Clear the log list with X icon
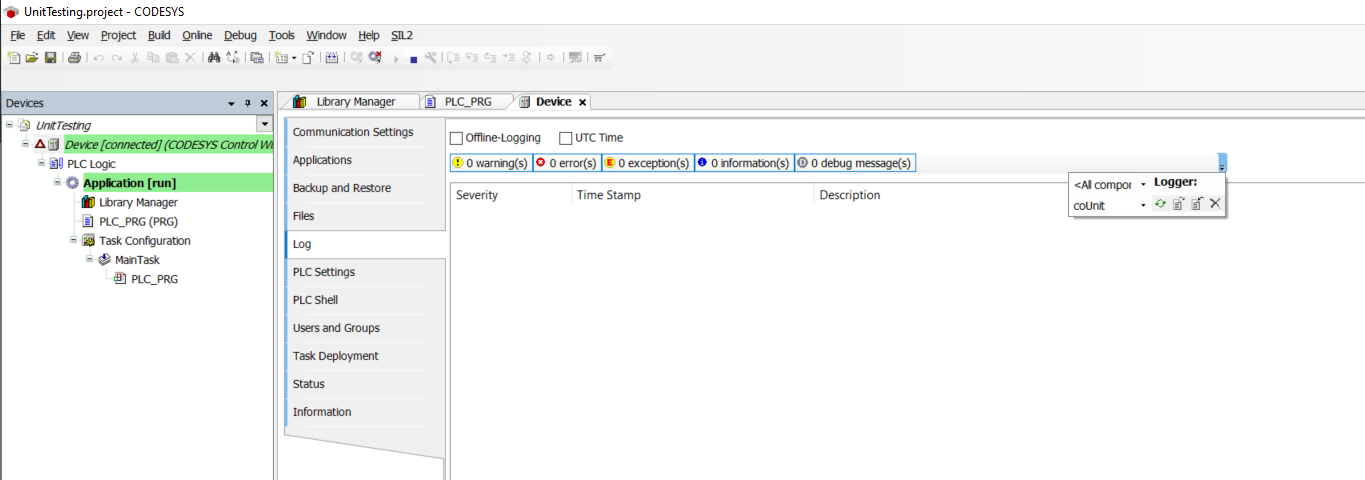The width and height of the screenshot is (1365, 480). (x=1215, y=204)
